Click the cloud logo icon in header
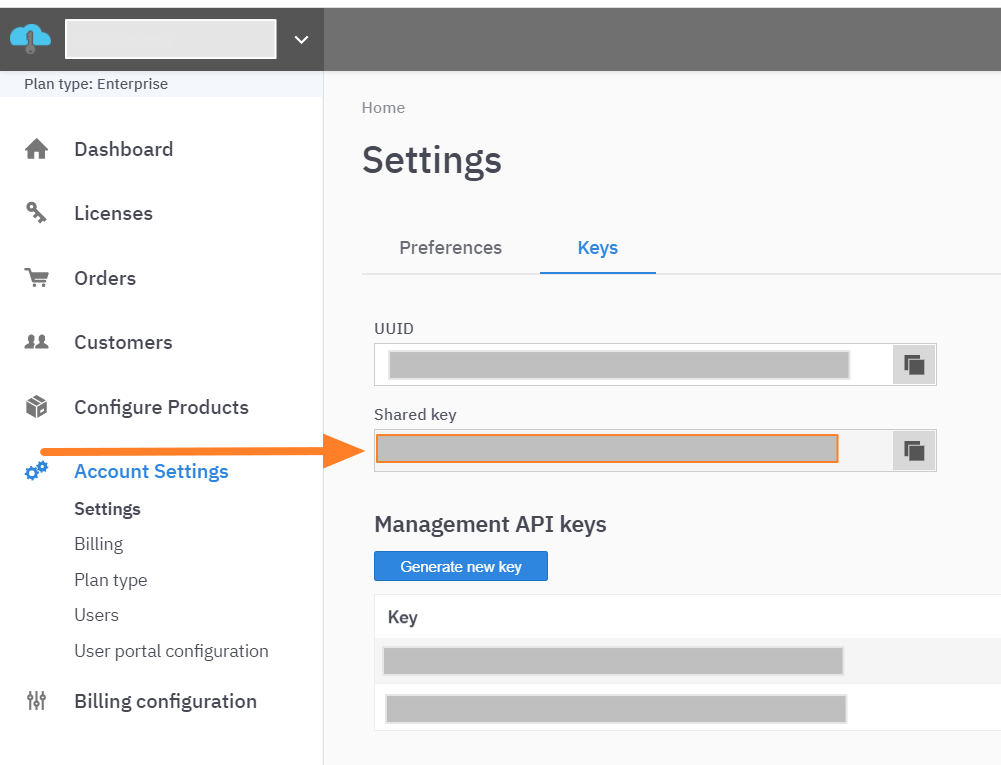 pos(30,39)
